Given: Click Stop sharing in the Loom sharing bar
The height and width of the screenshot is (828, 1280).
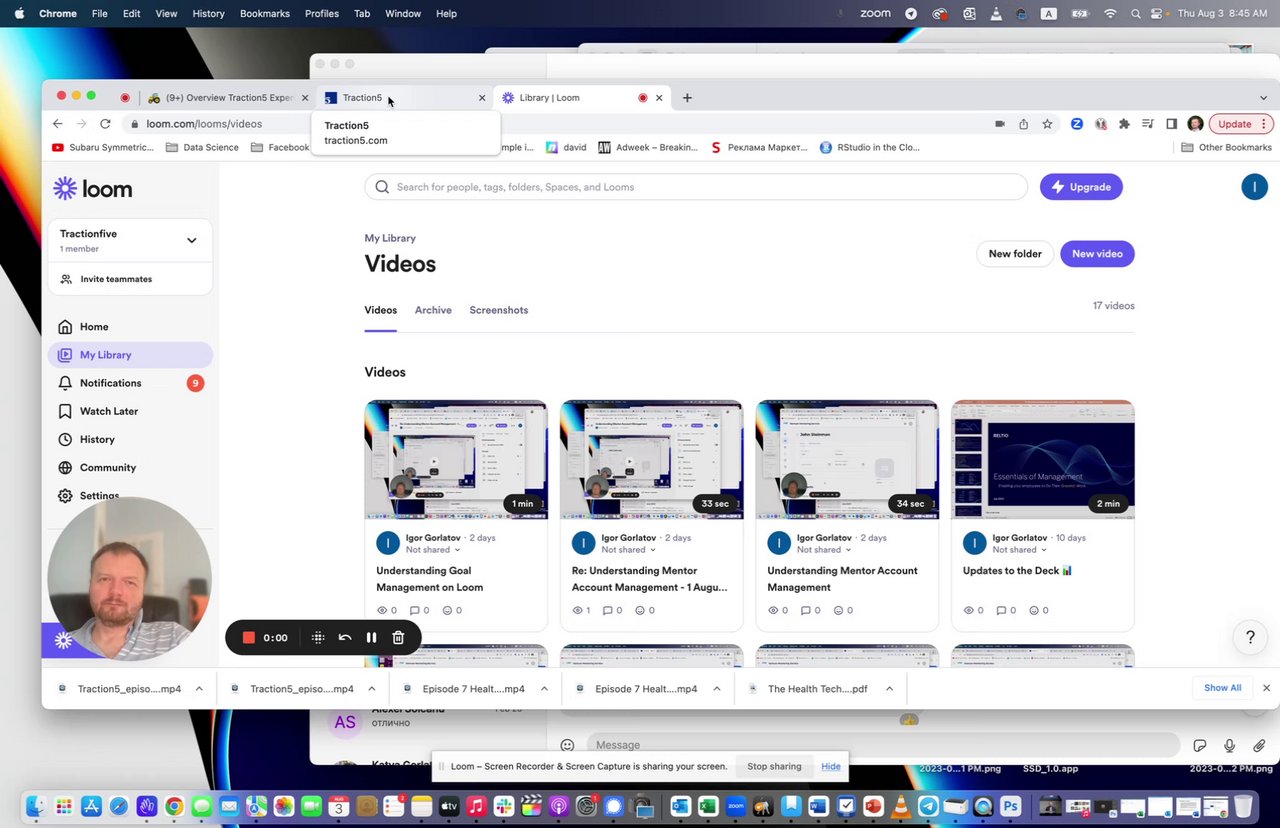Looking at the screenshot, I should 774,767.
